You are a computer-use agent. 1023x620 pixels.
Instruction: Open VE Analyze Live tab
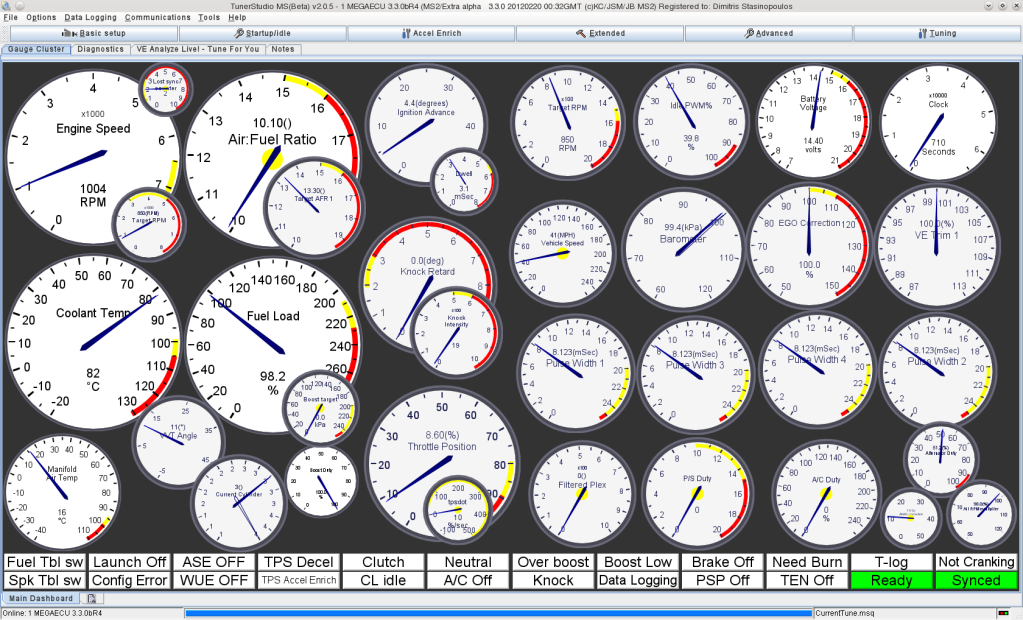coord(198,49)
